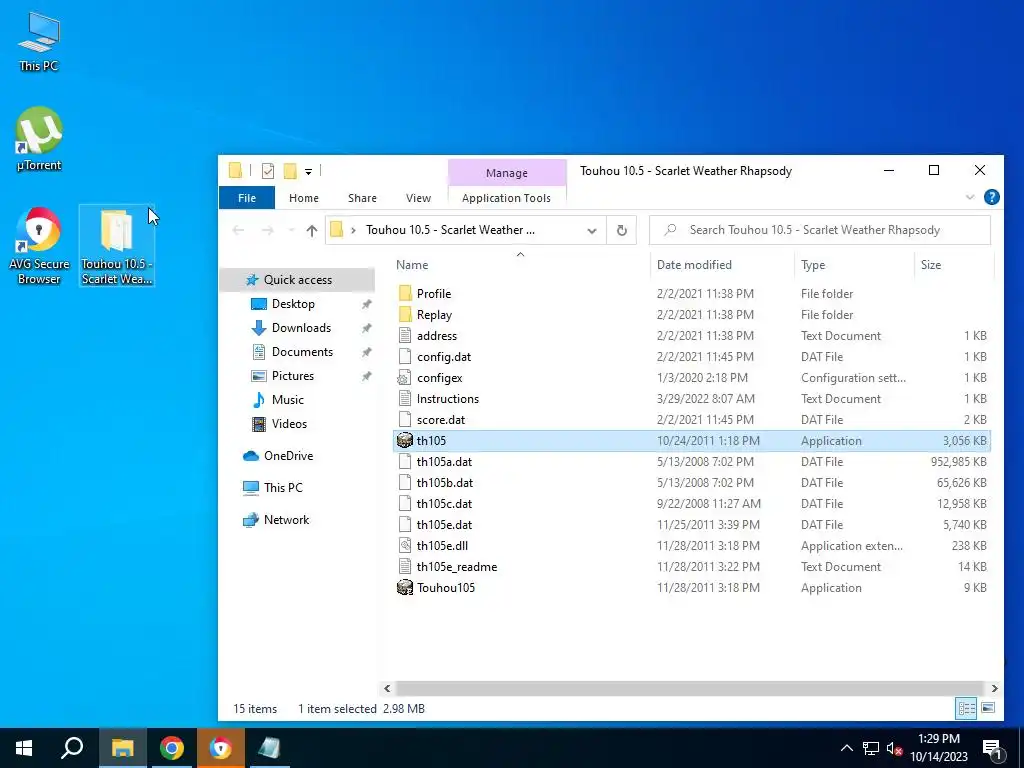Open Google Chrome from the taskbar
1024x768 pixels.
172,748
